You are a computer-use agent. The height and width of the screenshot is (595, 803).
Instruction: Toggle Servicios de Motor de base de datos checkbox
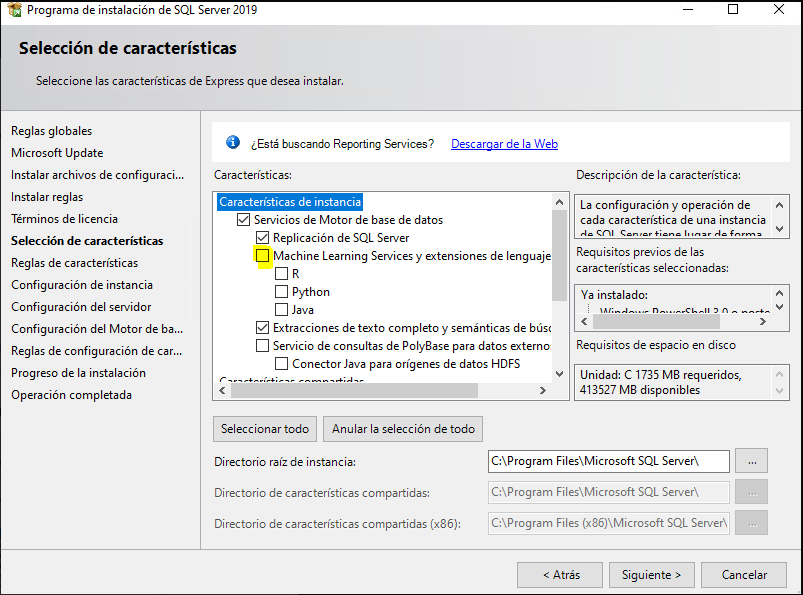click(243, 220)
